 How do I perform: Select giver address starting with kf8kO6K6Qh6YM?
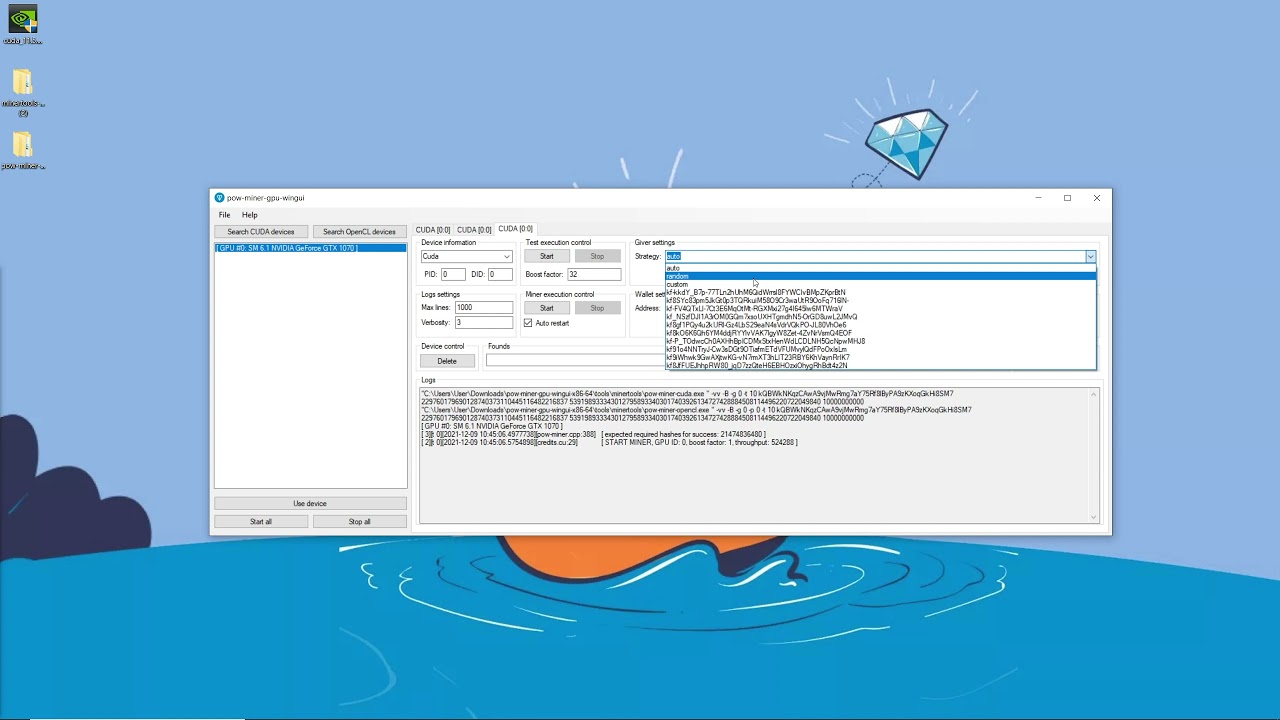(x=880, y=333)
